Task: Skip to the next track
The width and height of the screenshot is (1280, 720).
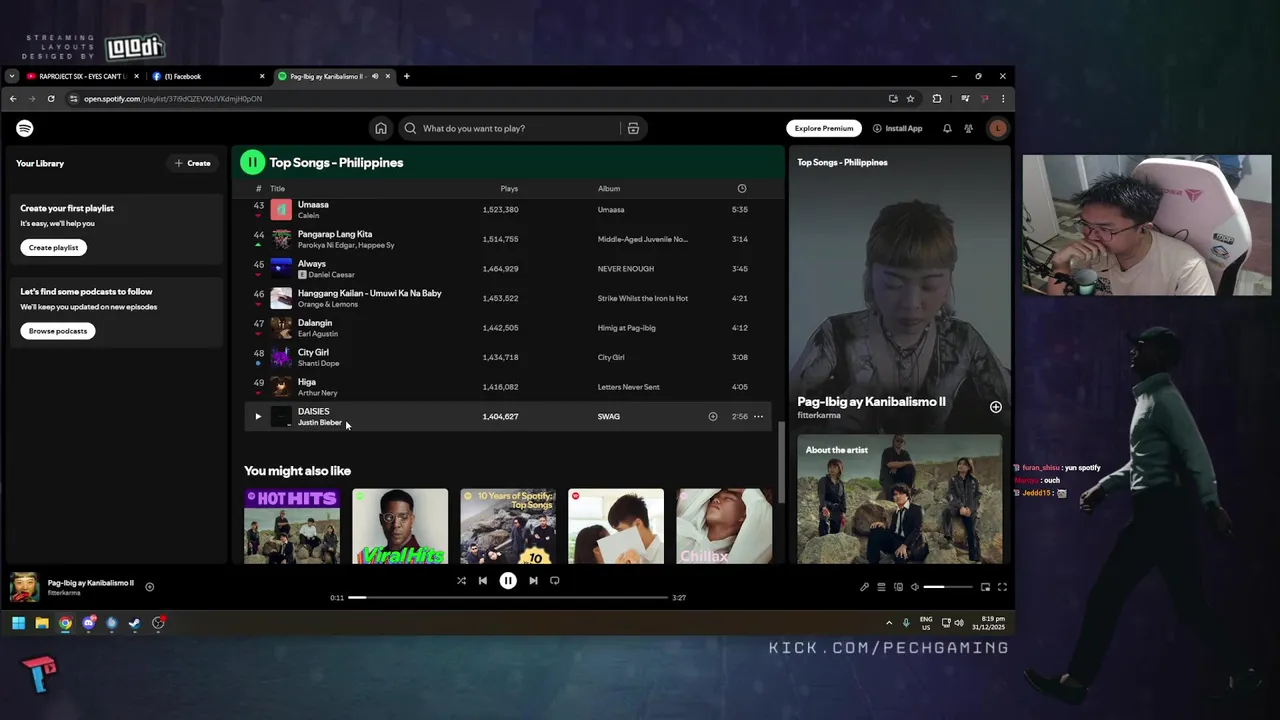Action: click(x=533, y=580)
